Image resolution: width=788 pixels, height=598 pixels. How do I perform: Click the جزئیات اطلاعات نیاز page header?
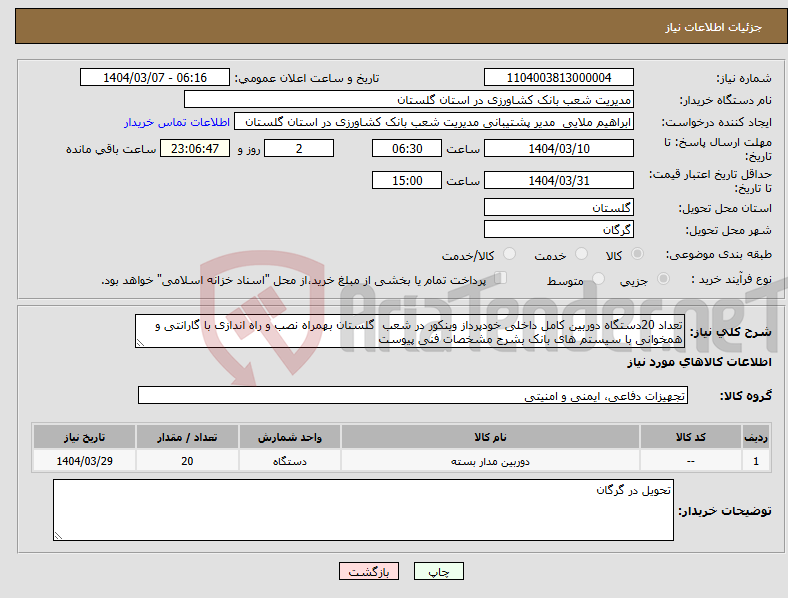(713, 27)
